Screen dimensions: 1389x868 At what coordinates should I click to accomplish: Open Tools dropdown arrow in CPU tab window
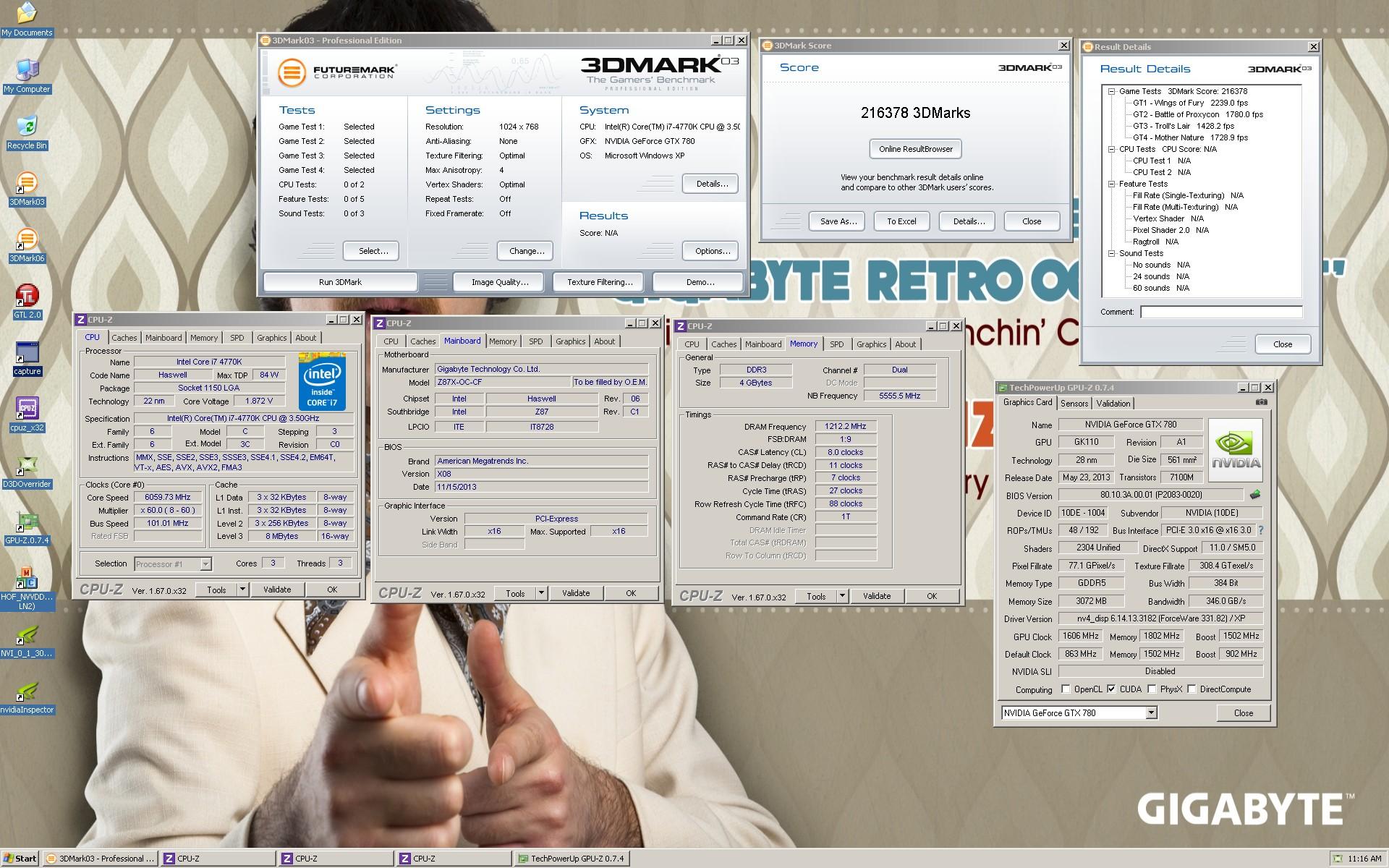(243, 590)
